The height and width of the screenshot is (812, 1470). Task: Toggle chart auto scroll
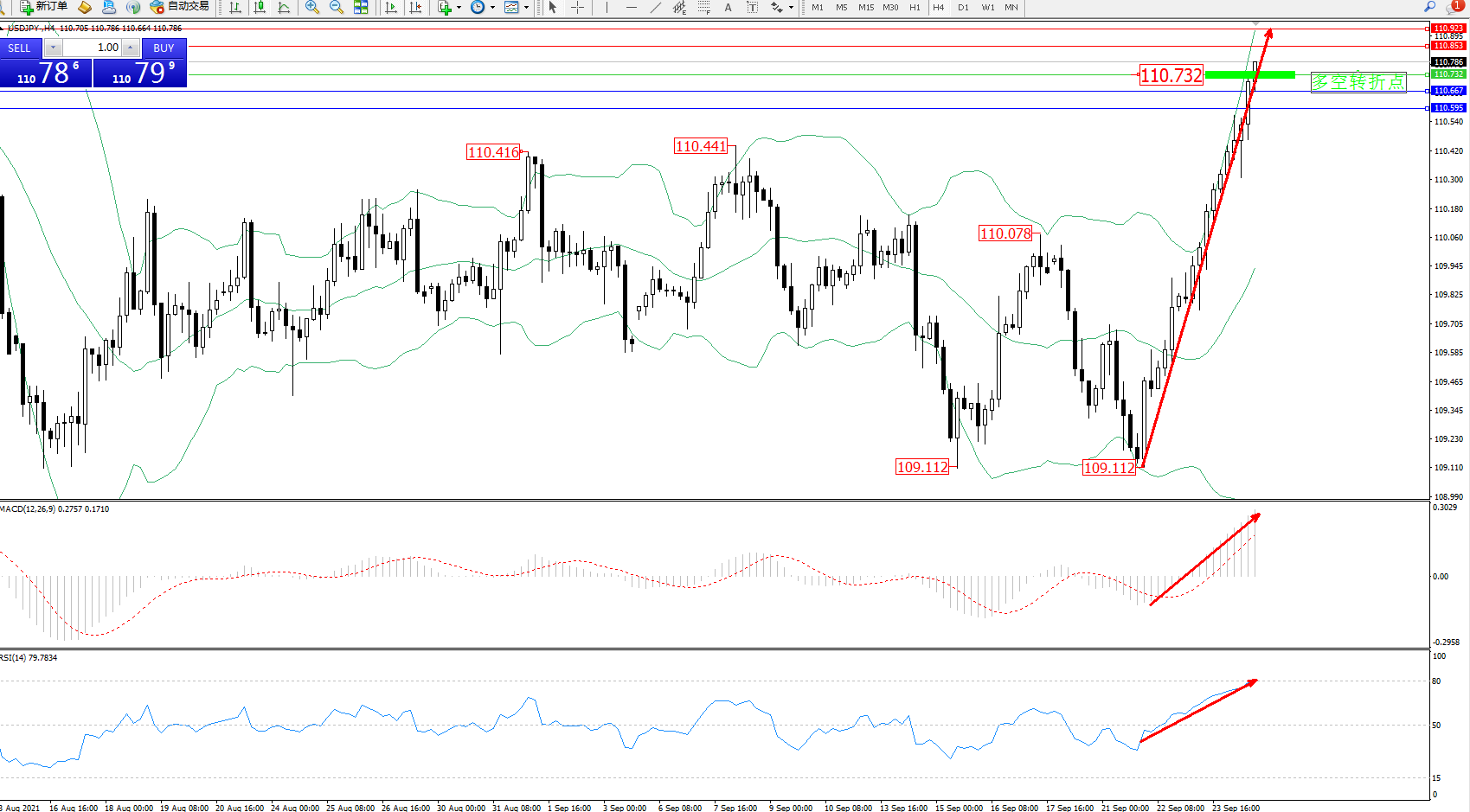391,7
